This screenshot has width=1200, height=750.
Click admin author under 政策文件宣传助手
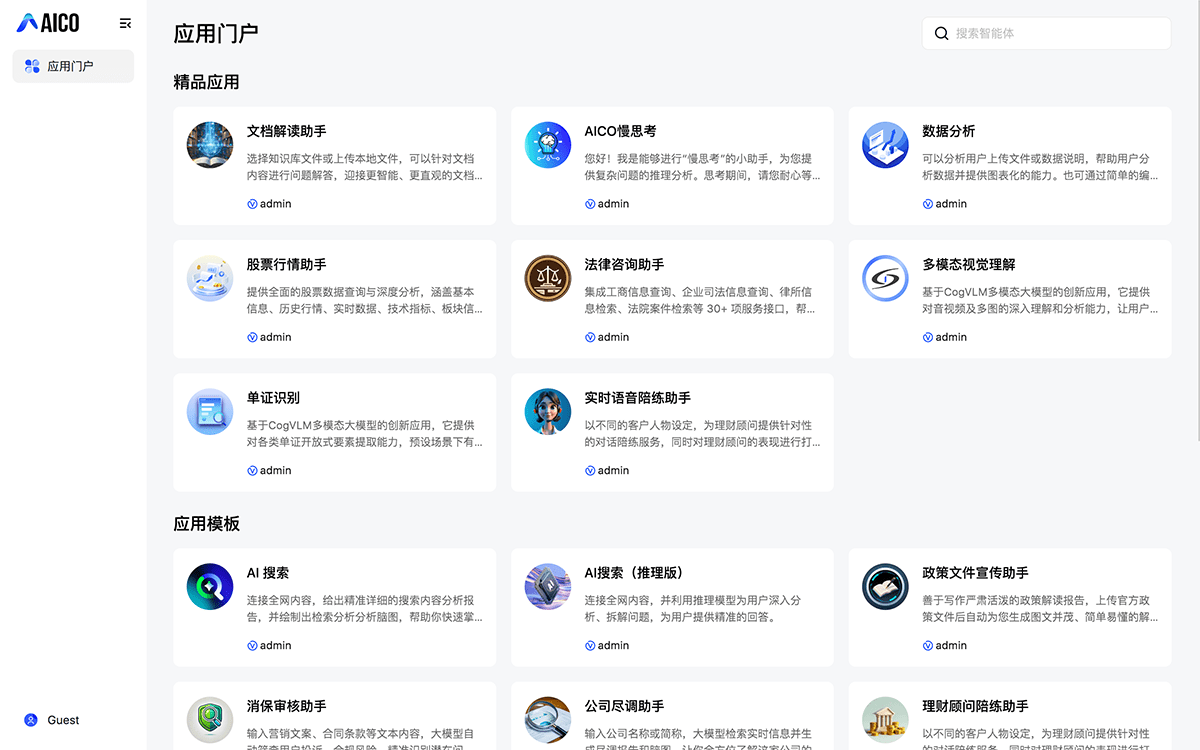coord(944,645)
